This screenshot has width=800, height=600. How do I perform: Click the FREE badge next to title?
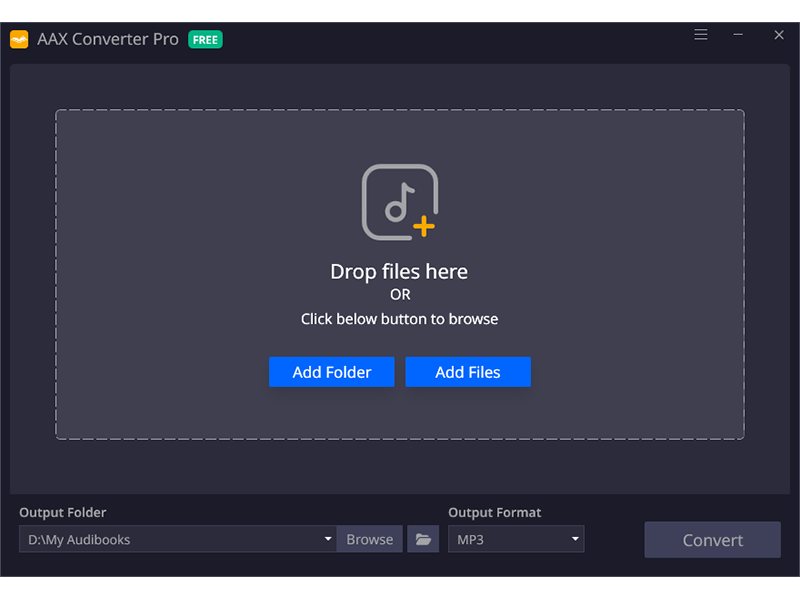[205, 40]
